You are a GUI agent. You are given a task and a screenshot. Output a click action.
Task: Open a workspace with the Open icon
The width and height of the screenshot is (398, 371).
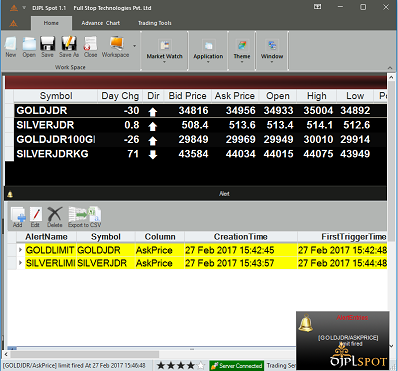click(29, 47)
